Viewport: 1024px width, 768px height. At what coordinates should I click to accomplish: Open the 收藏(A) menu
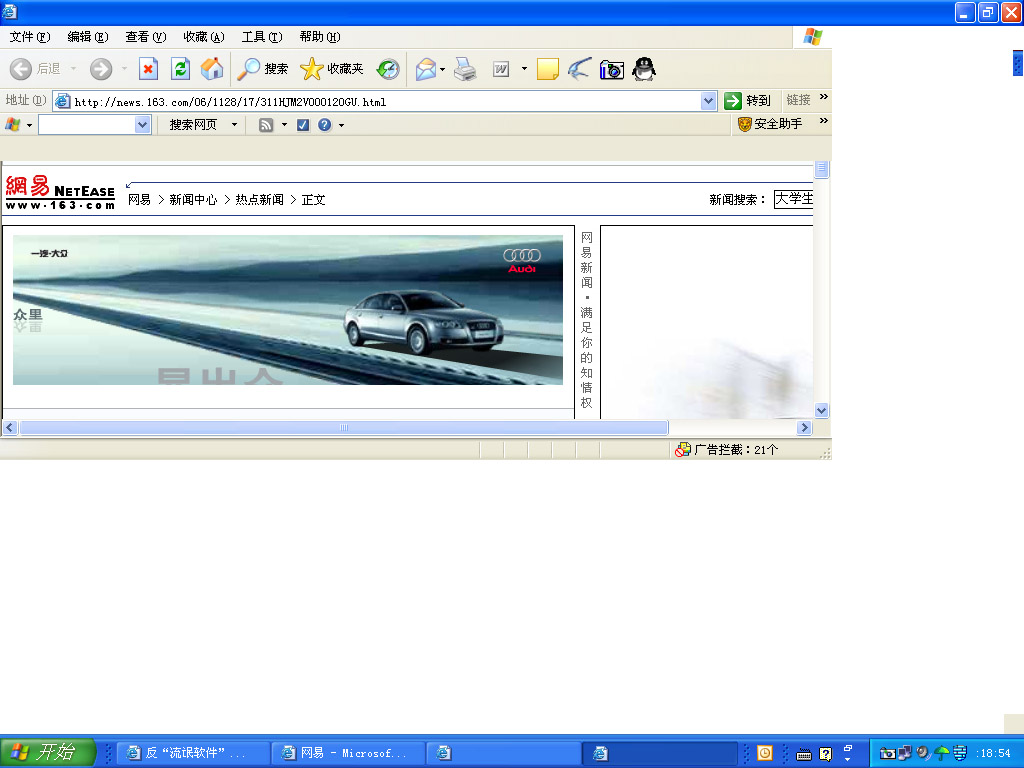coord(203,37)
